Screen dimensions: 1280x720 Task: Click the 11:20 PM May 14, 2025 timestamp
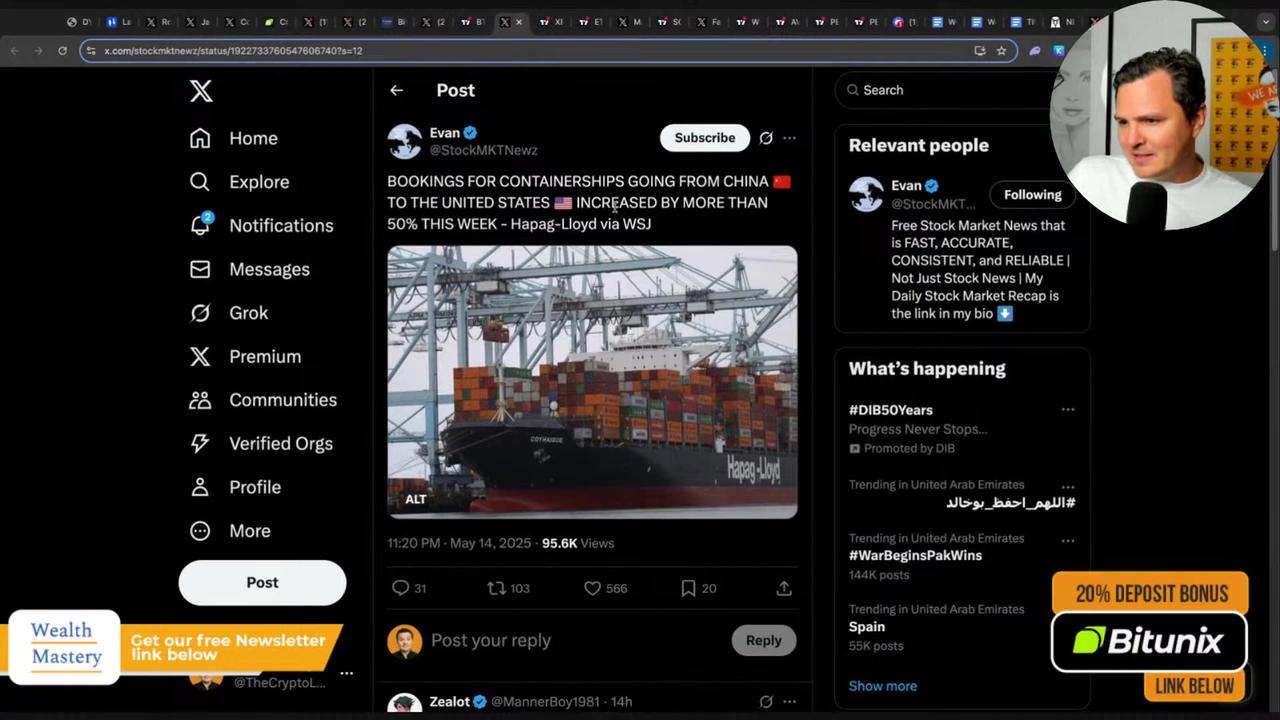(x=459, y=543)
